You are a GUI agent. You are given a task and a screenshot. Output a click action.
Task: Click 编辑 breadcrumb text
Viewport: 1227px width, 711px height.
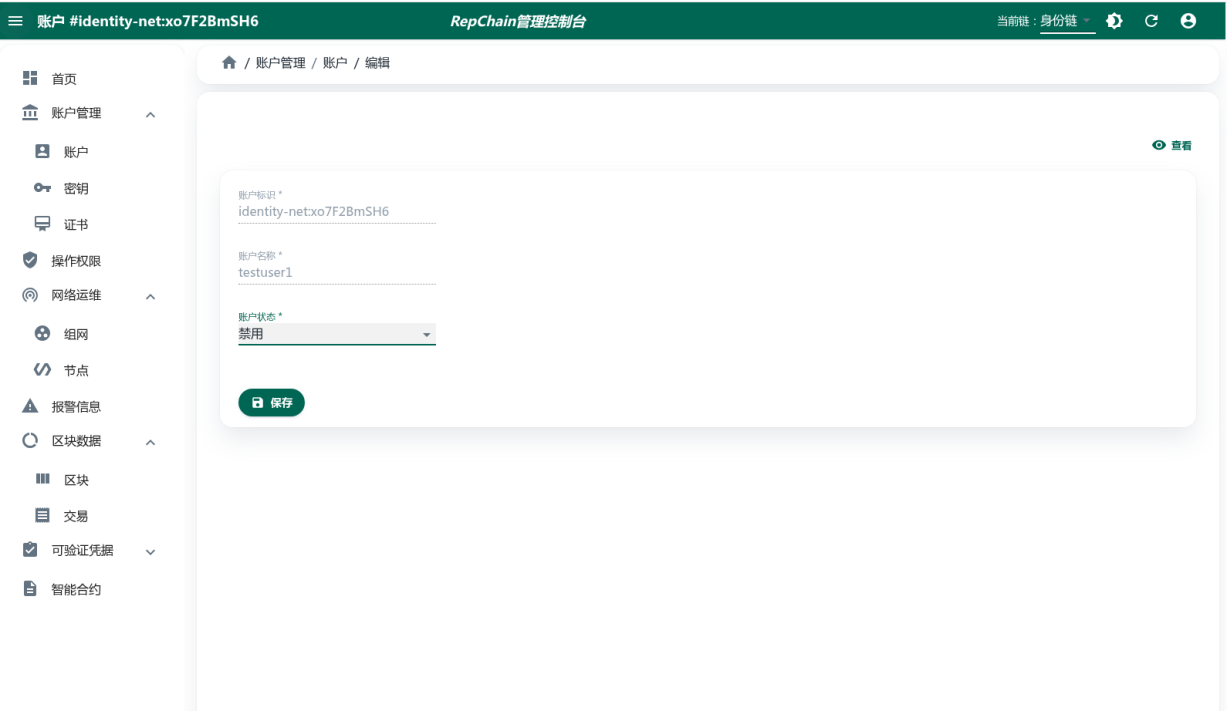[377, 63]
